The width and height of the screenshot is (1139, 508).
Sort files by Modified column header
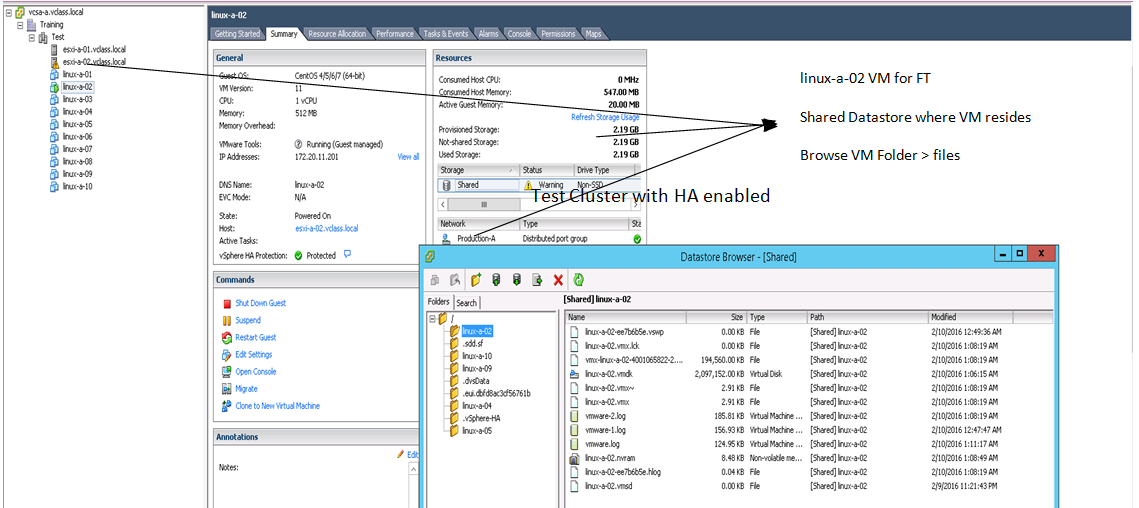[x=970, y=317]
